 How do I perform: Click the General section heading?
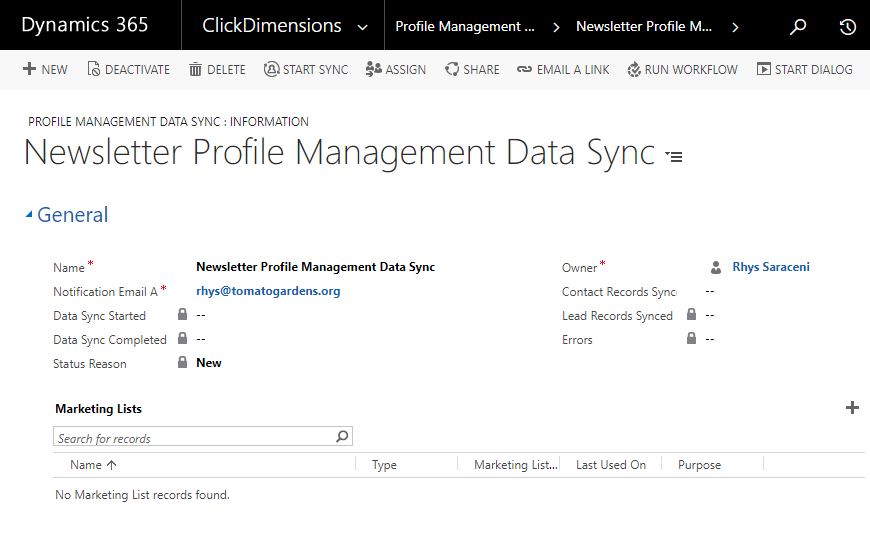click(73, 215)
